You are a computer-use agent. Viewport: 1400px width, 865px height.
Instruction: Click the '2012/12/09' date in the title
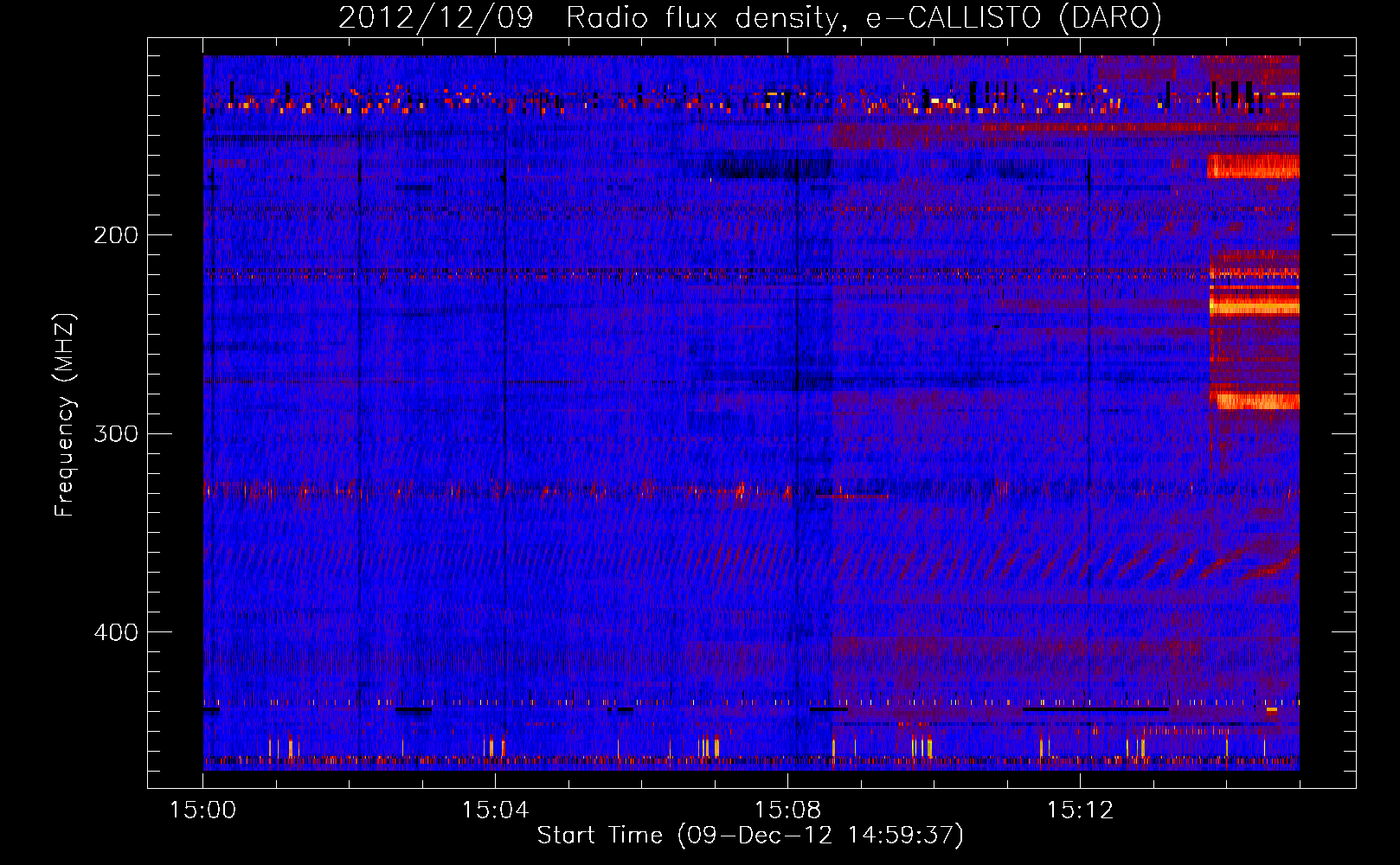click(435, 18)
